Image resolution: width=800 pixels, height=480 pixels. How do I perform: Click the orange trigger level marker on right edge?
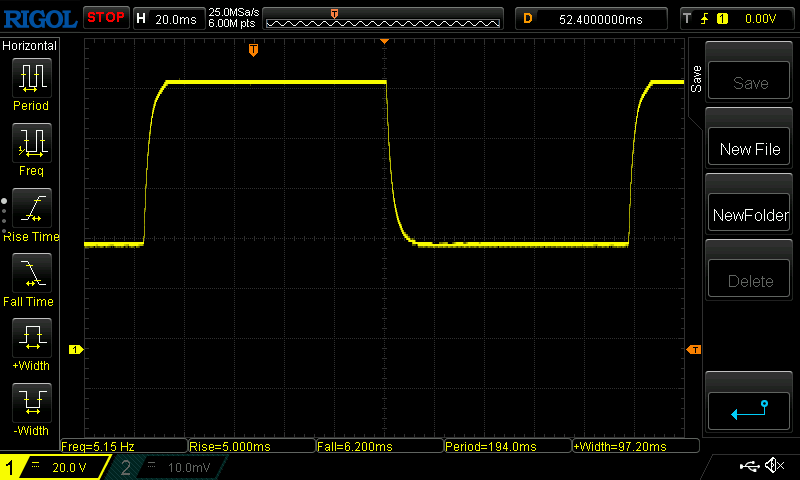coord(694,349)
